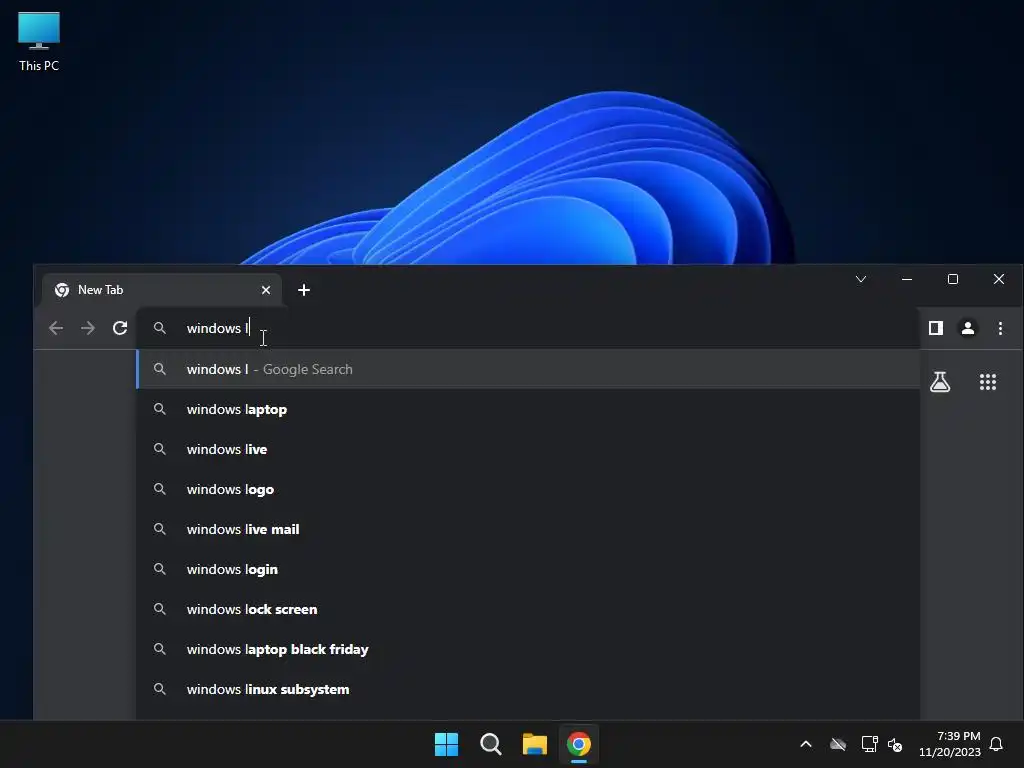Open Chrome three-dot menu
The height and width of the screenshot is (768, 1024).
click(x=1000, y=328)
